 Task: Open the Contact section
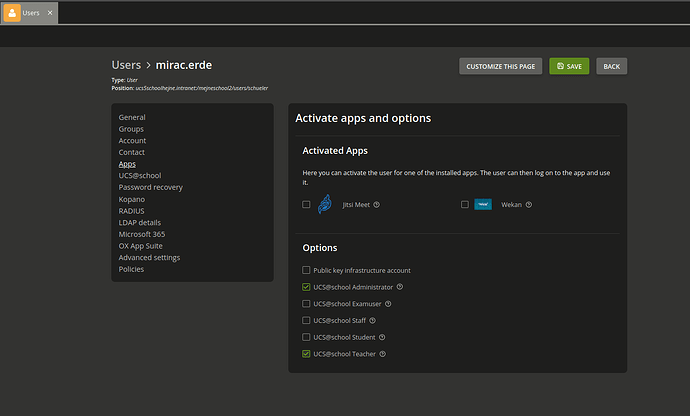(132, 152)
